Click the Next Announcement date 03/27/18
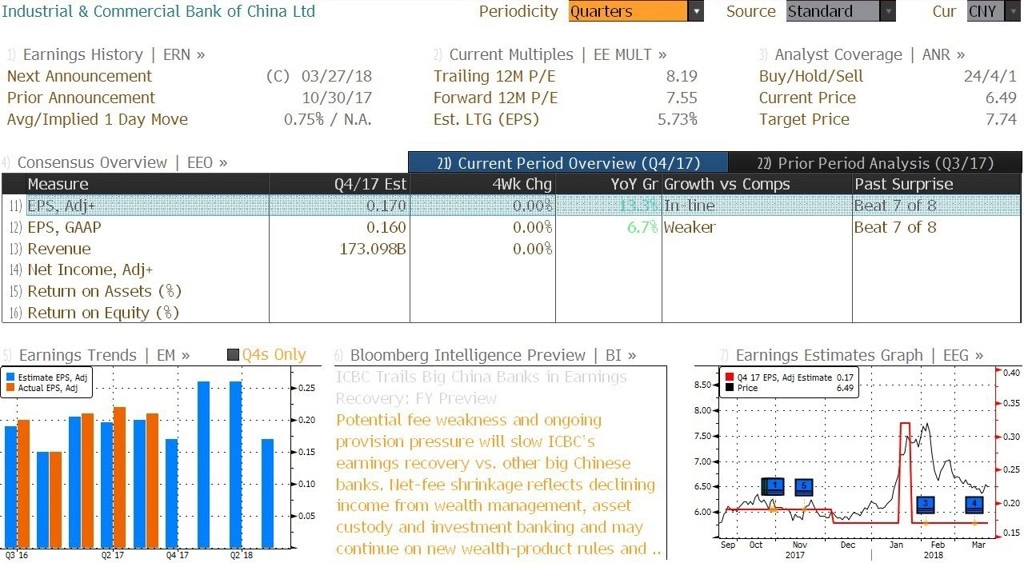This screenshot has height=563, width=1024. coord(336,76)
